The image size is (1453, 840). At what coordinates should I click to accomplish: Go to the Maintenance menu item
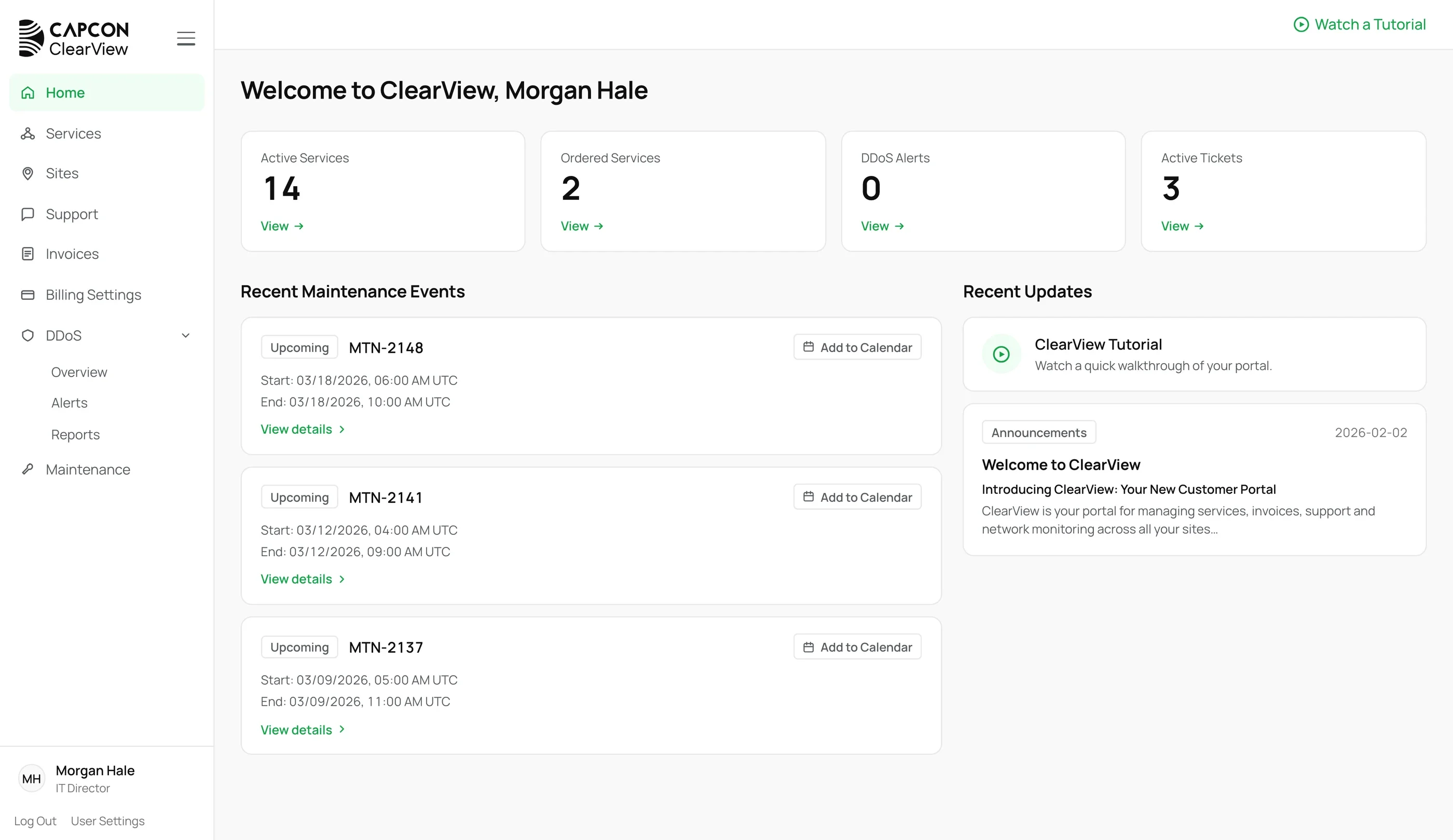pos(88,470)
